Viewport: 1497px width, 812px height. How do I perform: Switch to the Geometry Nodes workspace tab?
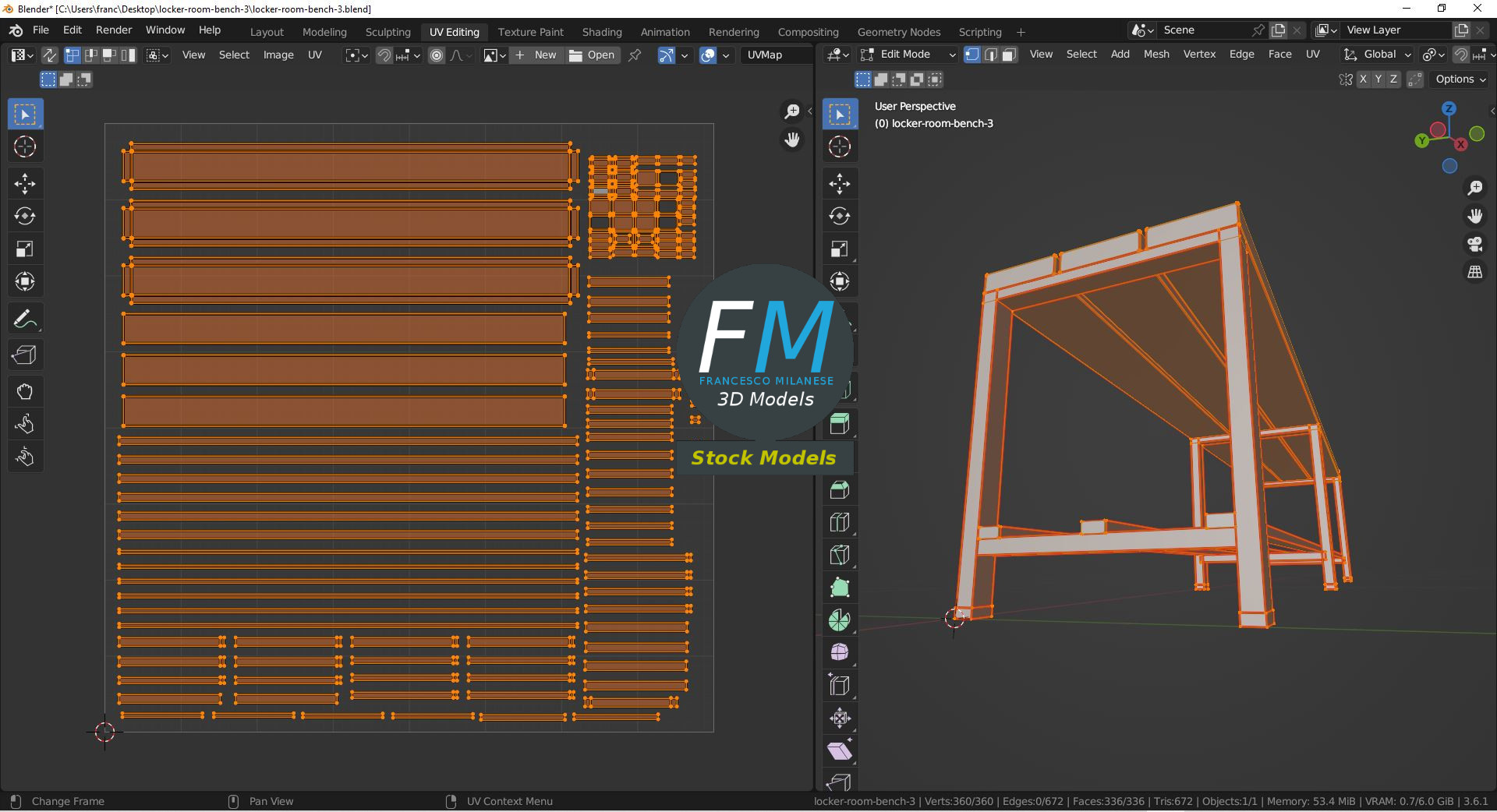[x=898, y=32]
